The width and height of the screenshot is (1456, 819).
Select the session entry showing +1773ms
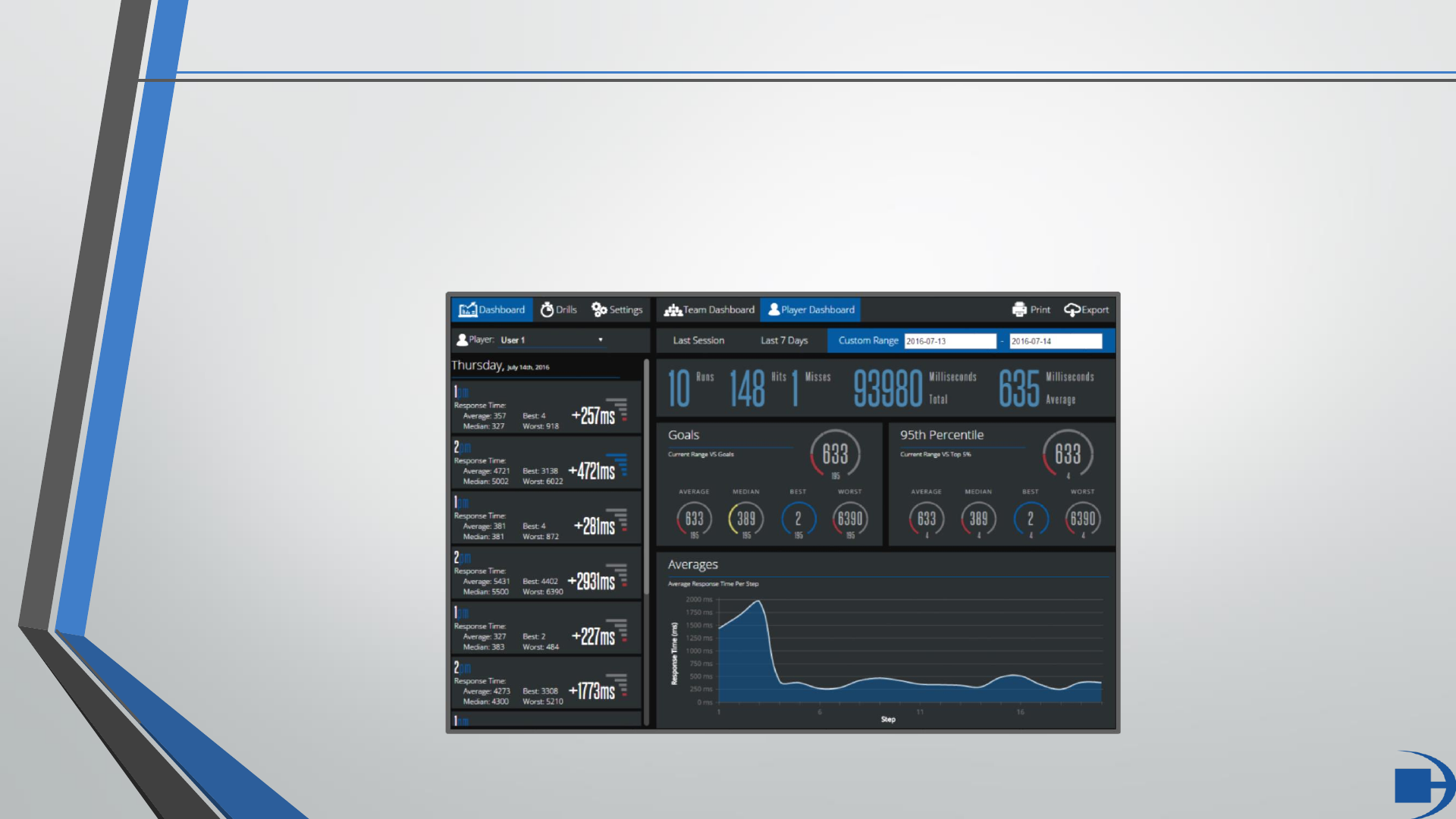546,684
